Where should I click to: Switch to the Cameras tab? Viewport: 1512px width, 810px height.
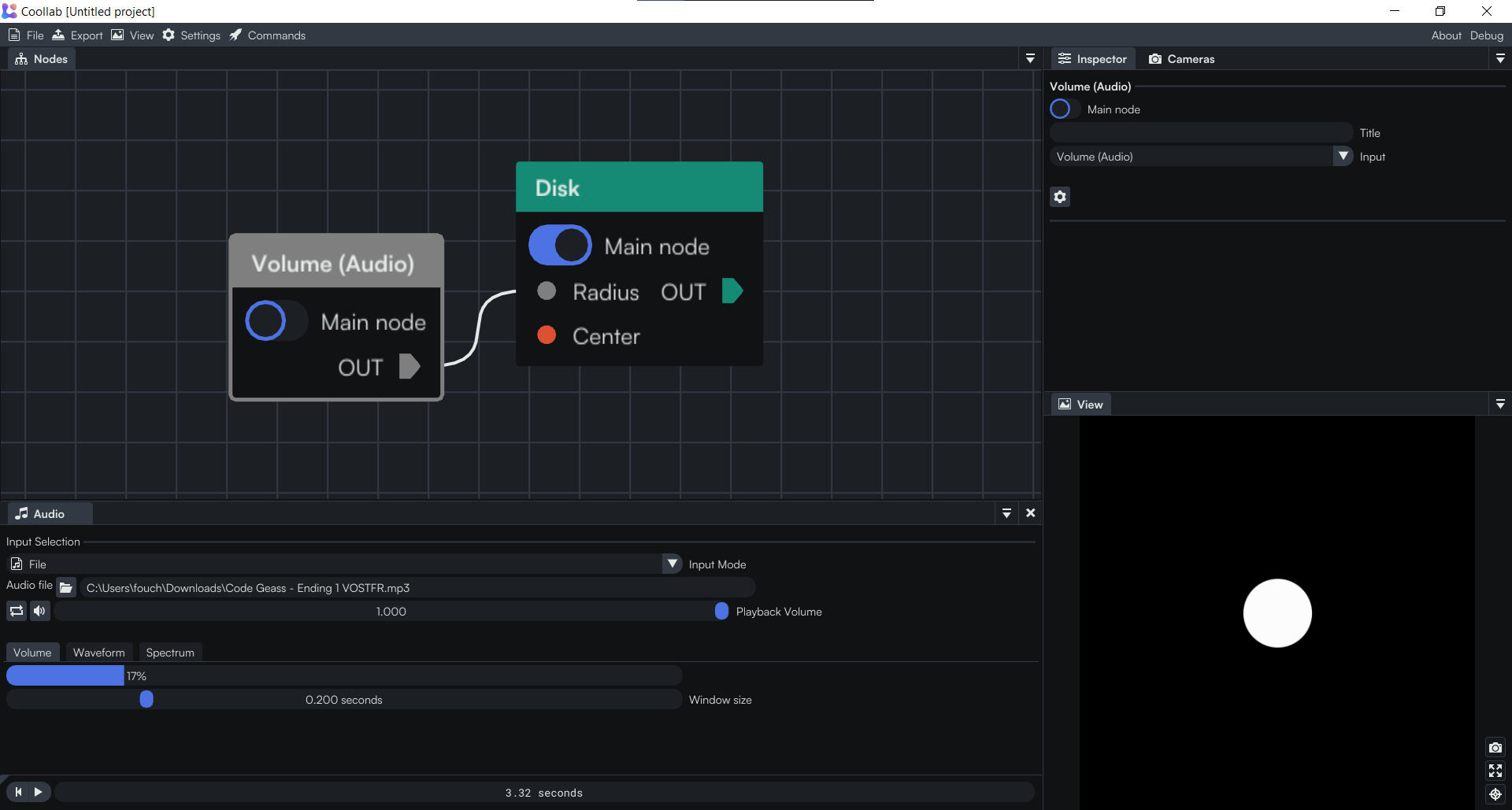(1181, 59)
